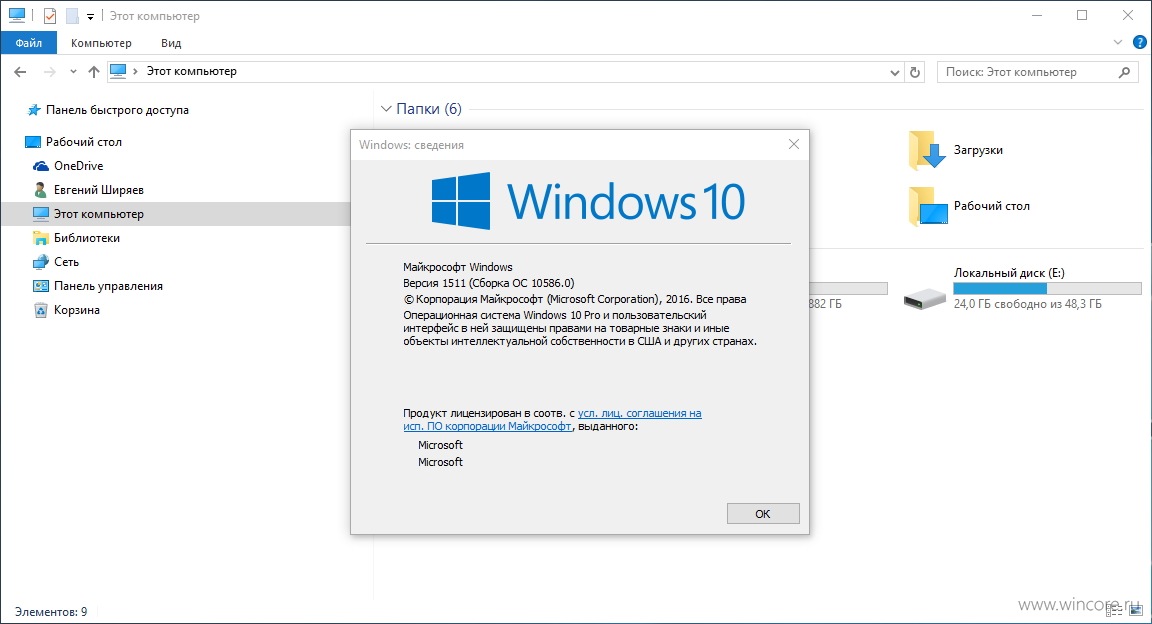Click the Quick access star icon
This screenshot has width=1152, height=624.
pyautogui.click(x=34, y=110)
